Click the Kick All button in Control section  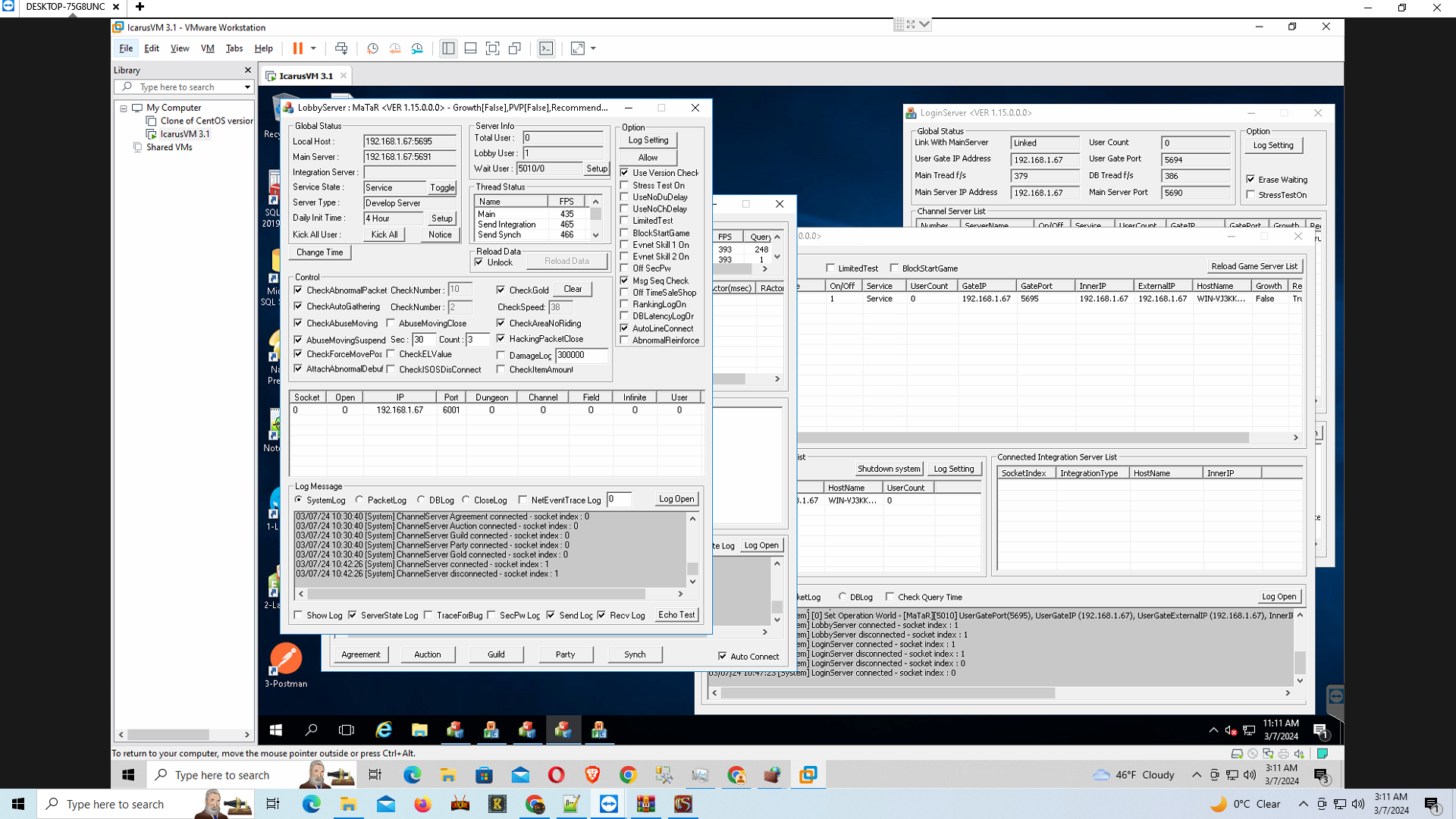(x=384, y=234)
